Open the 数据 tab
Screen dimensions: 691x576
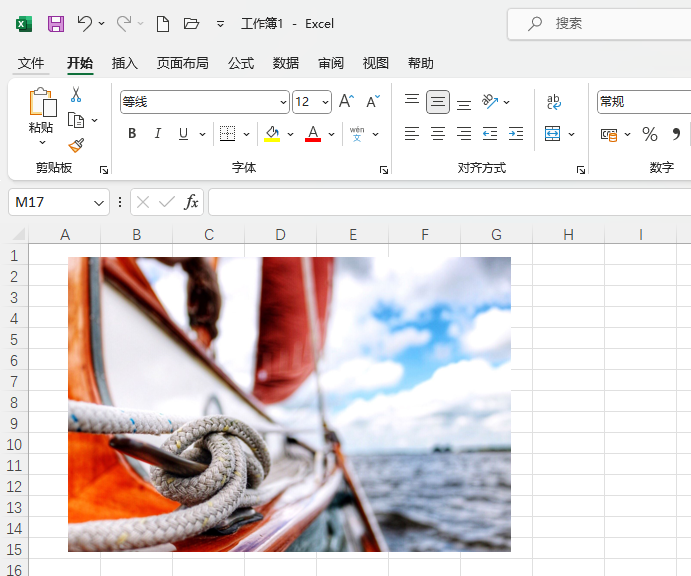pyautogui.click(x=286, y=63)
